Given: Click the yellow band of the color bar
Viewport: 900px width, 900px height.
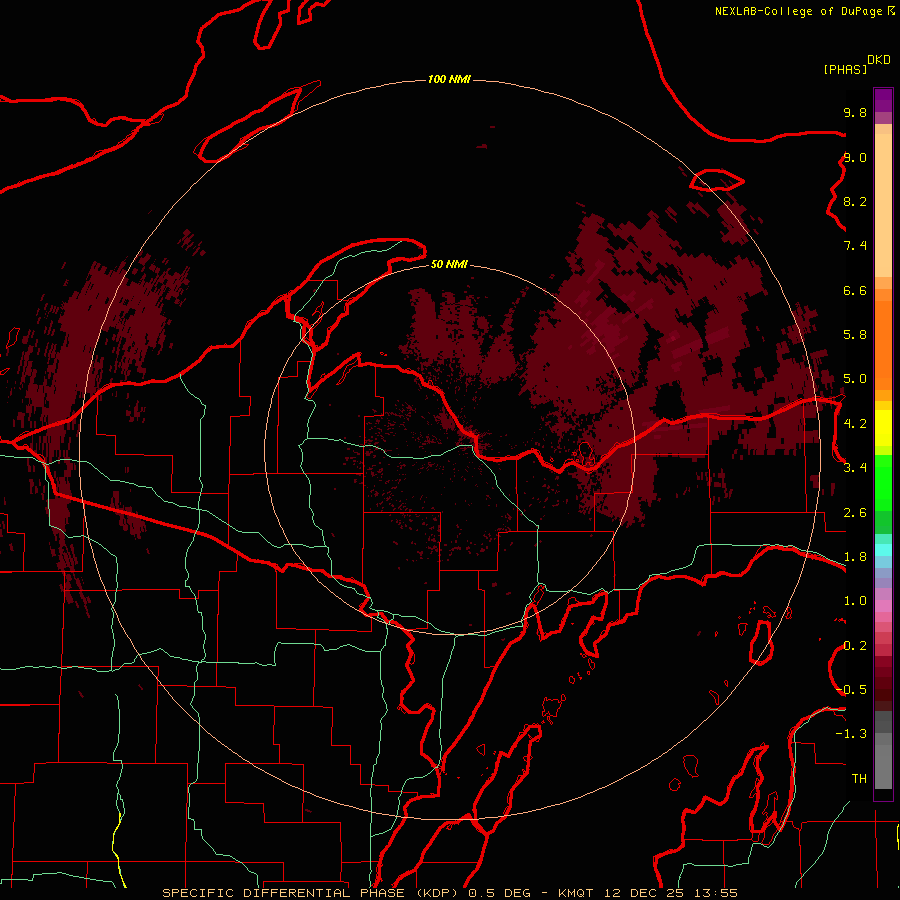Looking at the screenshot, I should coord(883,428).
